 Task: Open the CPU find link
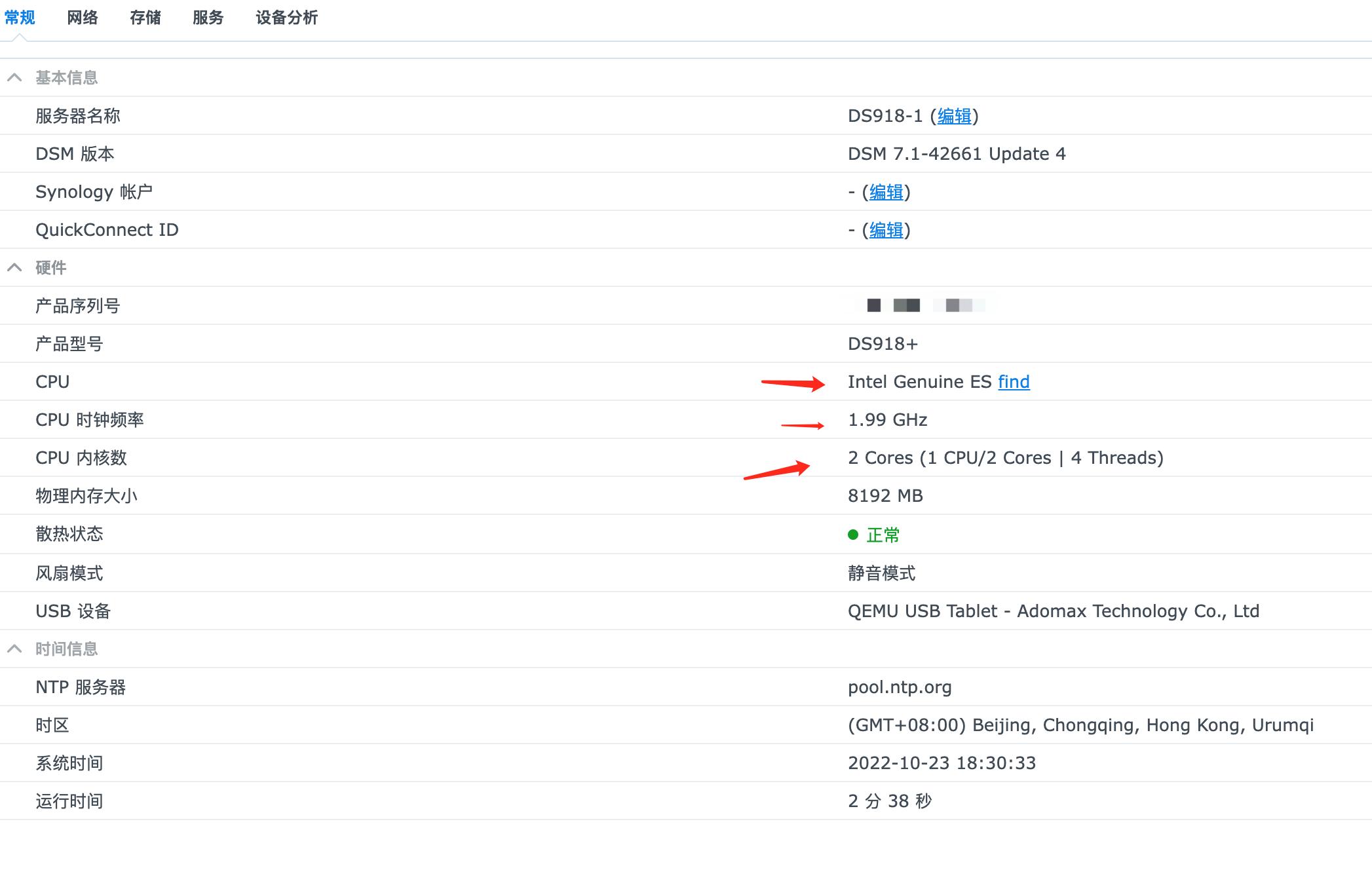point(1014,382)
